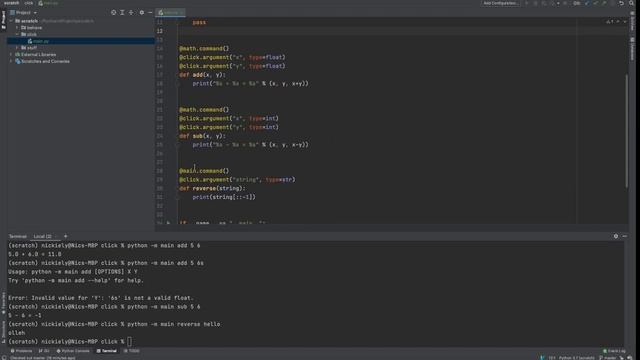This screenshot has width=640, height=360.
Task: Select the Terminal tool window tab
Action: point(107,351)
